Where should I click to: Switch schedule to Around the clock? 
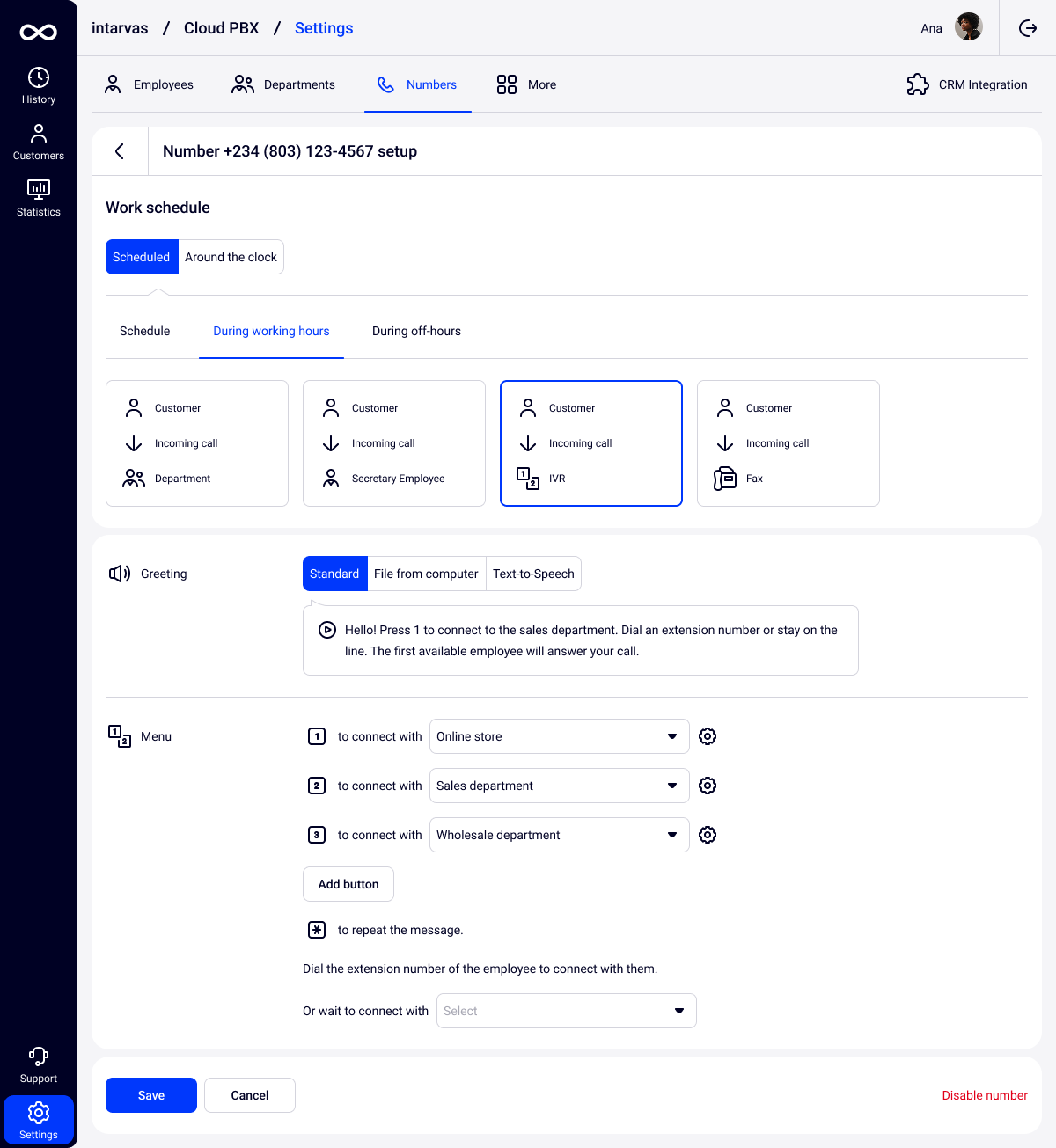click(x=231, y=257)
